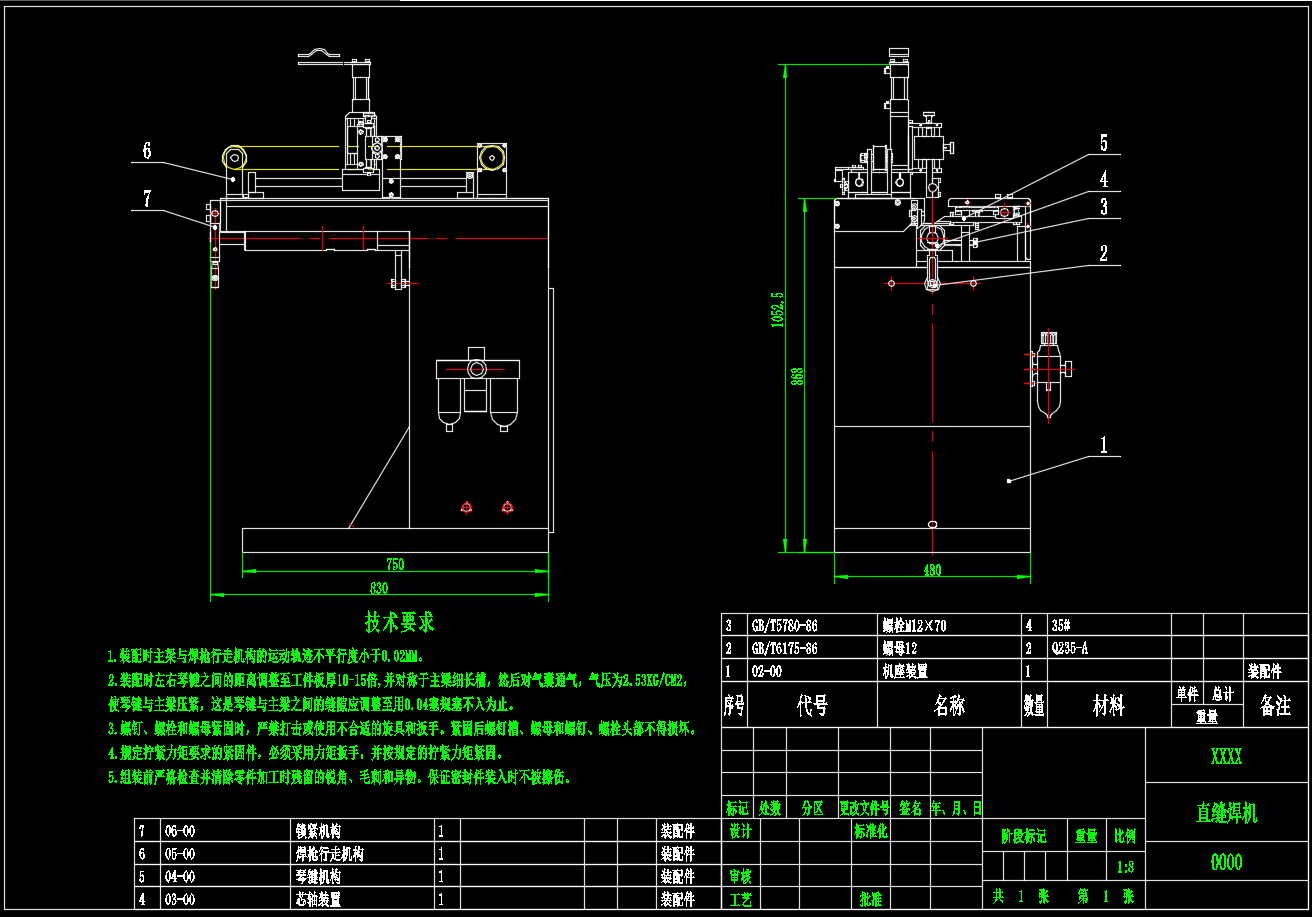Select part callout number 1 in side view

click(1104, 446)
